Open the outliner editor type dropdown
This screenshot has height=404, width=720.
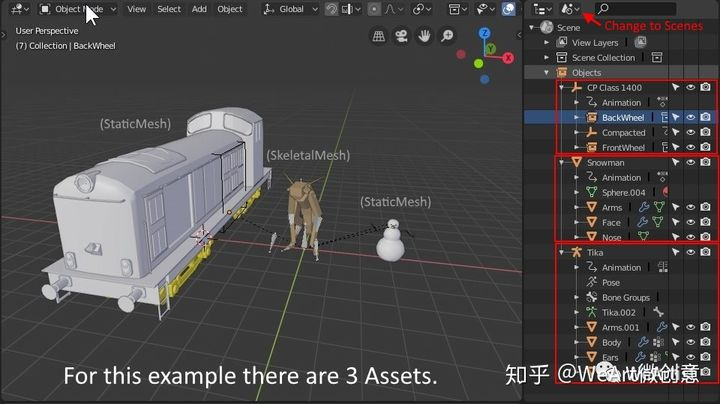coord(542,9)
